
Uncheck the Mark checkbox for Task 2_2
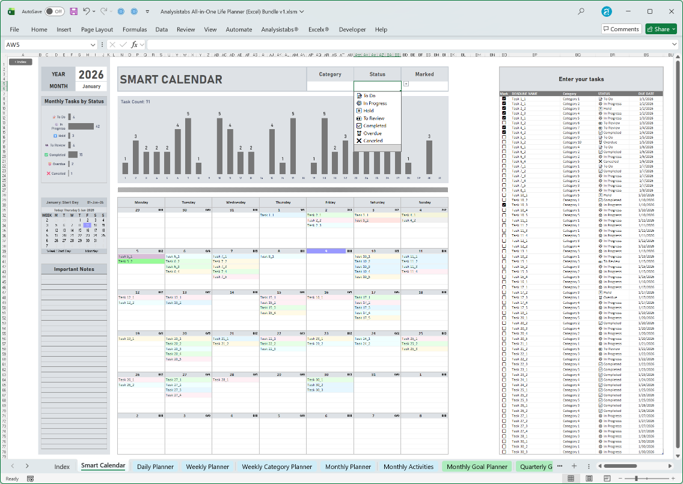click(x=504, y=108)
